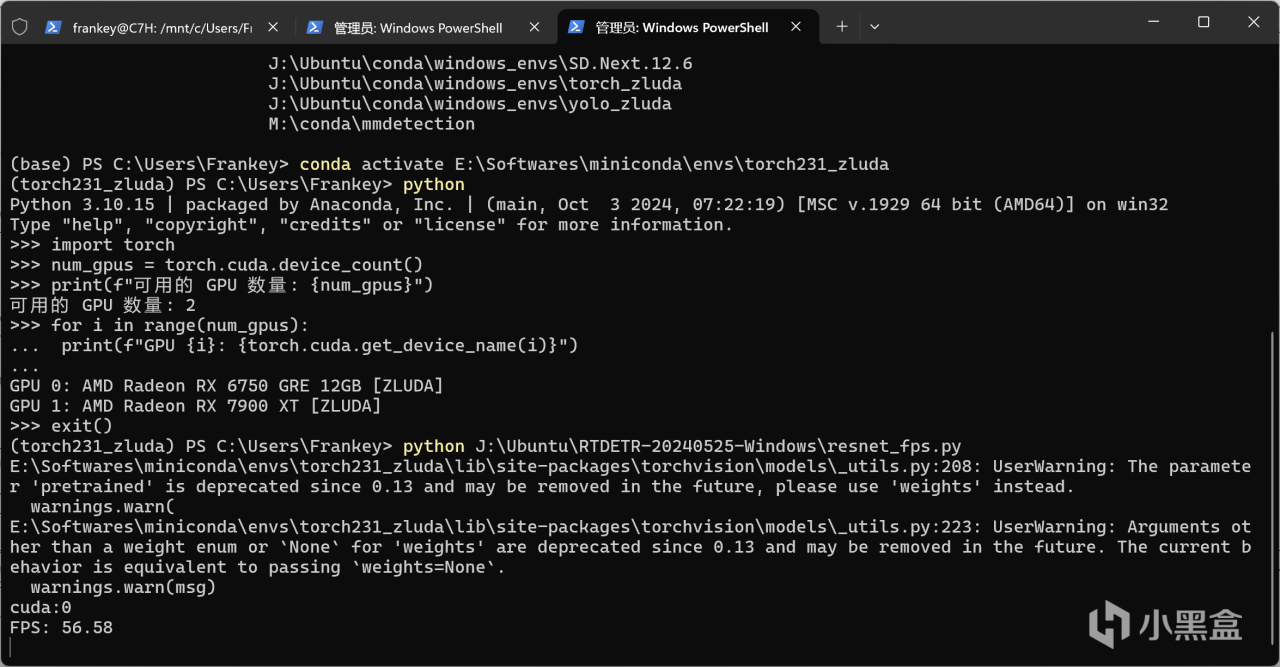This screenshot has height=667, width=1280.
Task: Click PowerShell icon on the middle tab
Action: pos(314,27)
